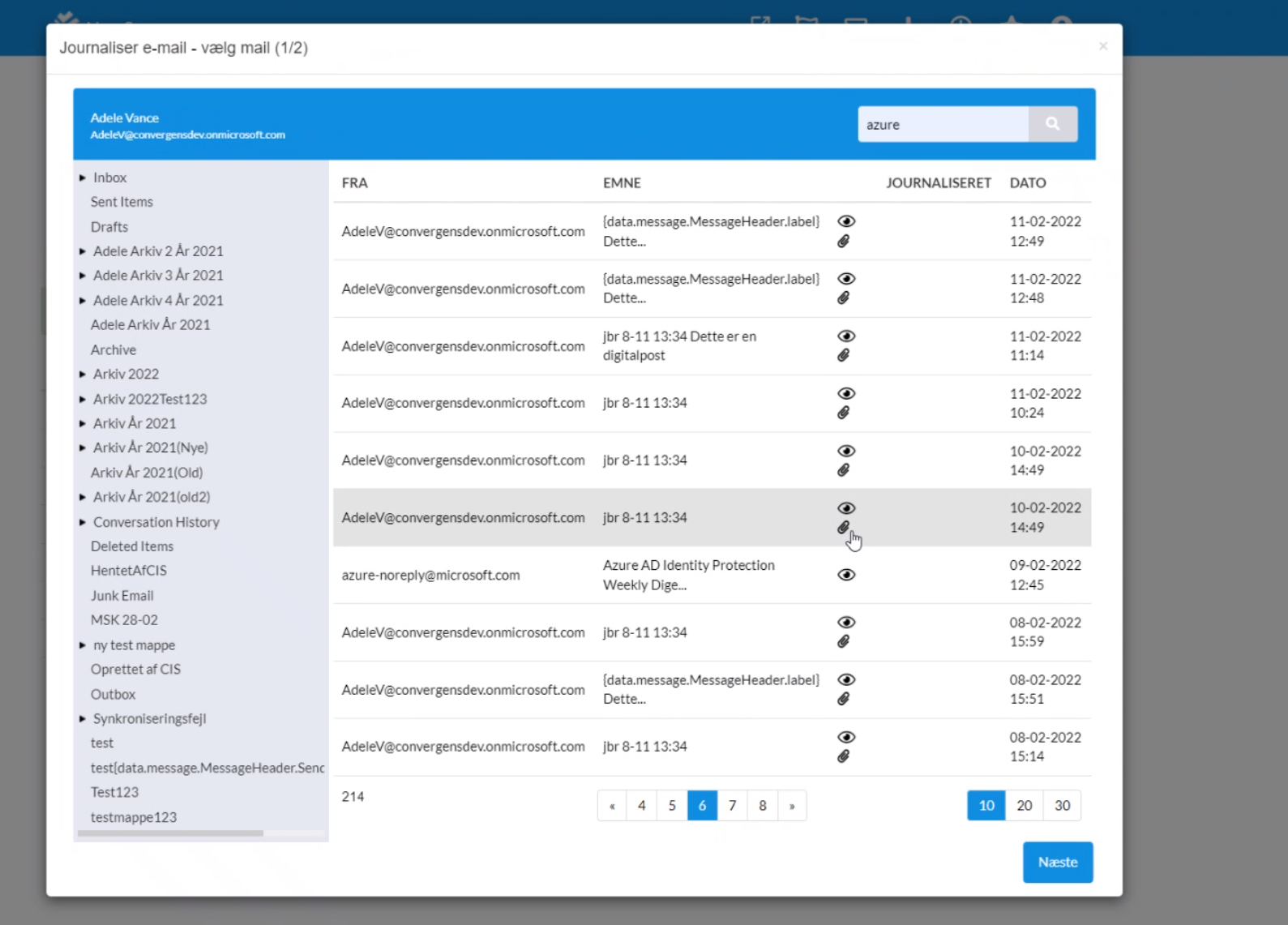Open attachment of the 11-02-2022 10:24 mail
Viewport: 1288px width, 925px height.
(844, 413)
